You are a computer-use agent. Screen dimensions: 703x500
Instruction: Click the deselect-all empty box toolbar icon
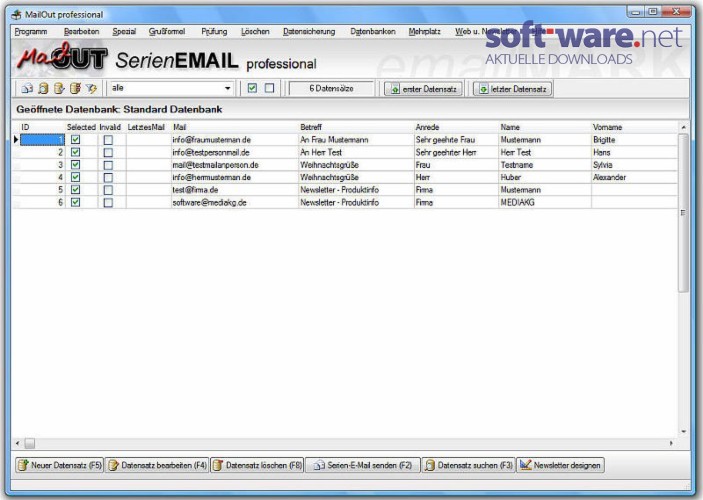tap(269, 88)
